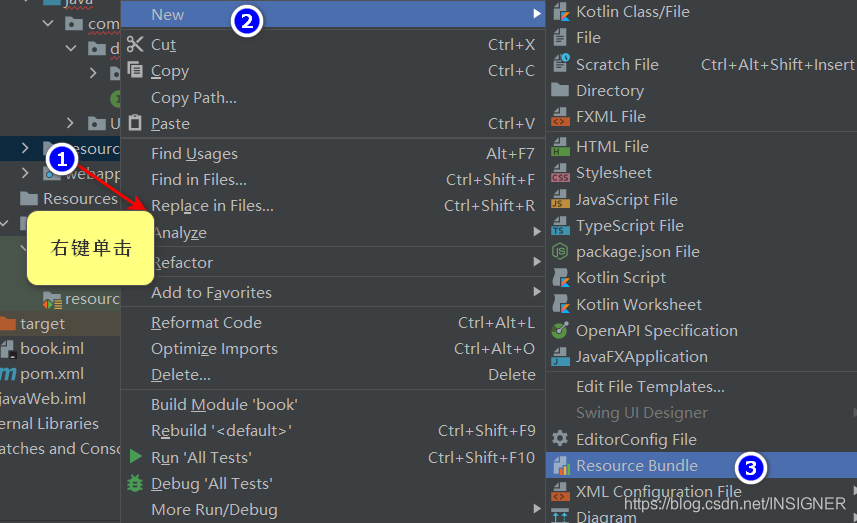
Task: Expand the Analyze submenu arrow
Action: click(x=537, y=232)
